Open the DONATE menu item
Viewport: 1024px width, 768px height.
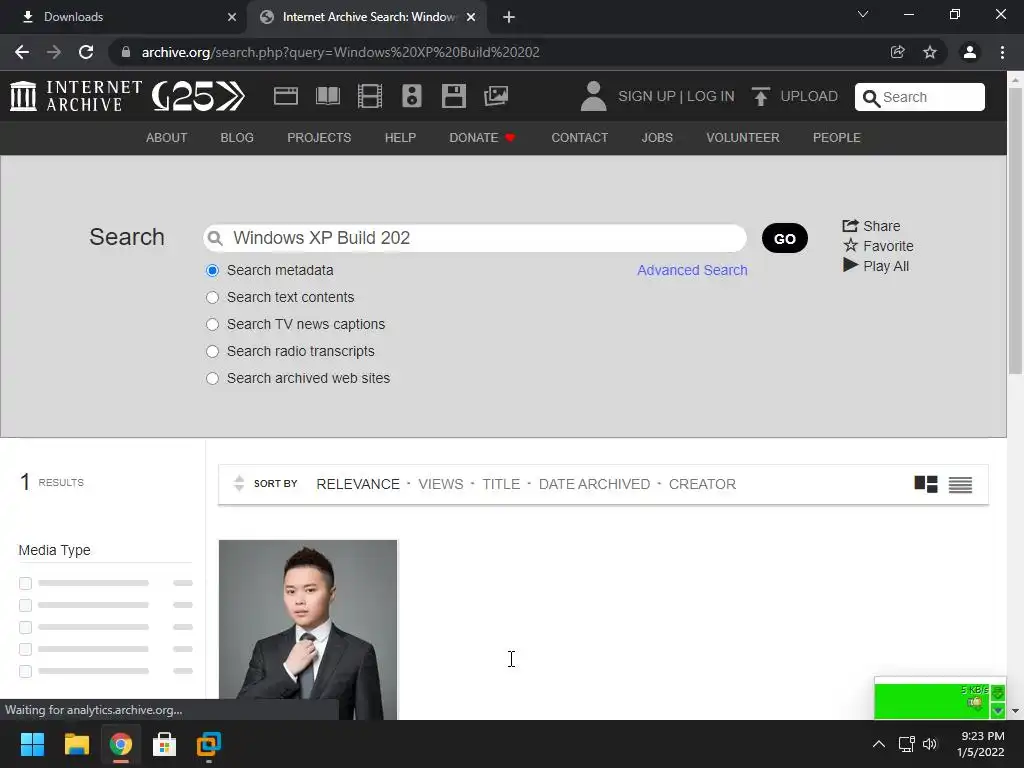tap(482, 138)
